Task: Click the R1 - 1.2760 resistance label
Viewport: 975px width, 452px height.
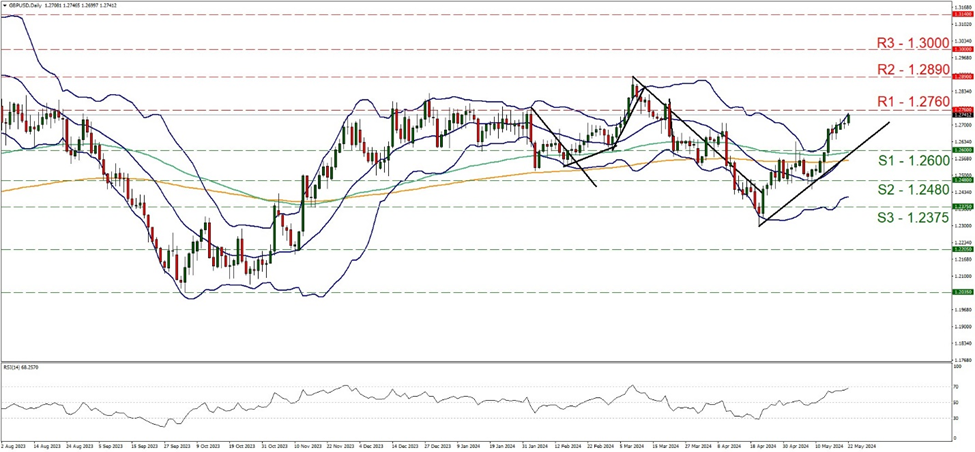Action: [913, 101]
